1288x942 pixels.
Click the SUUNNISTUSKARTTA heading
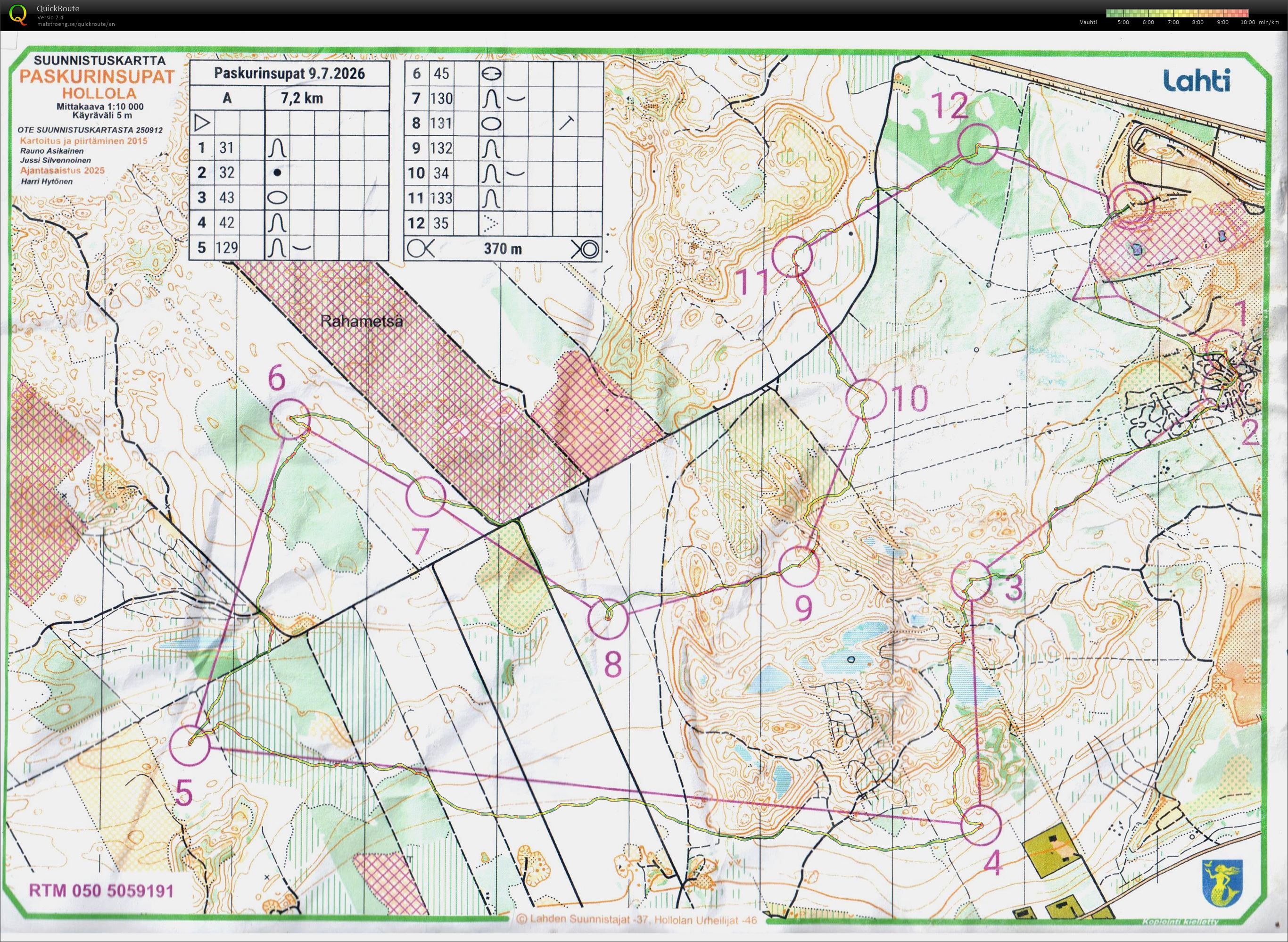[x=100, y=60]
